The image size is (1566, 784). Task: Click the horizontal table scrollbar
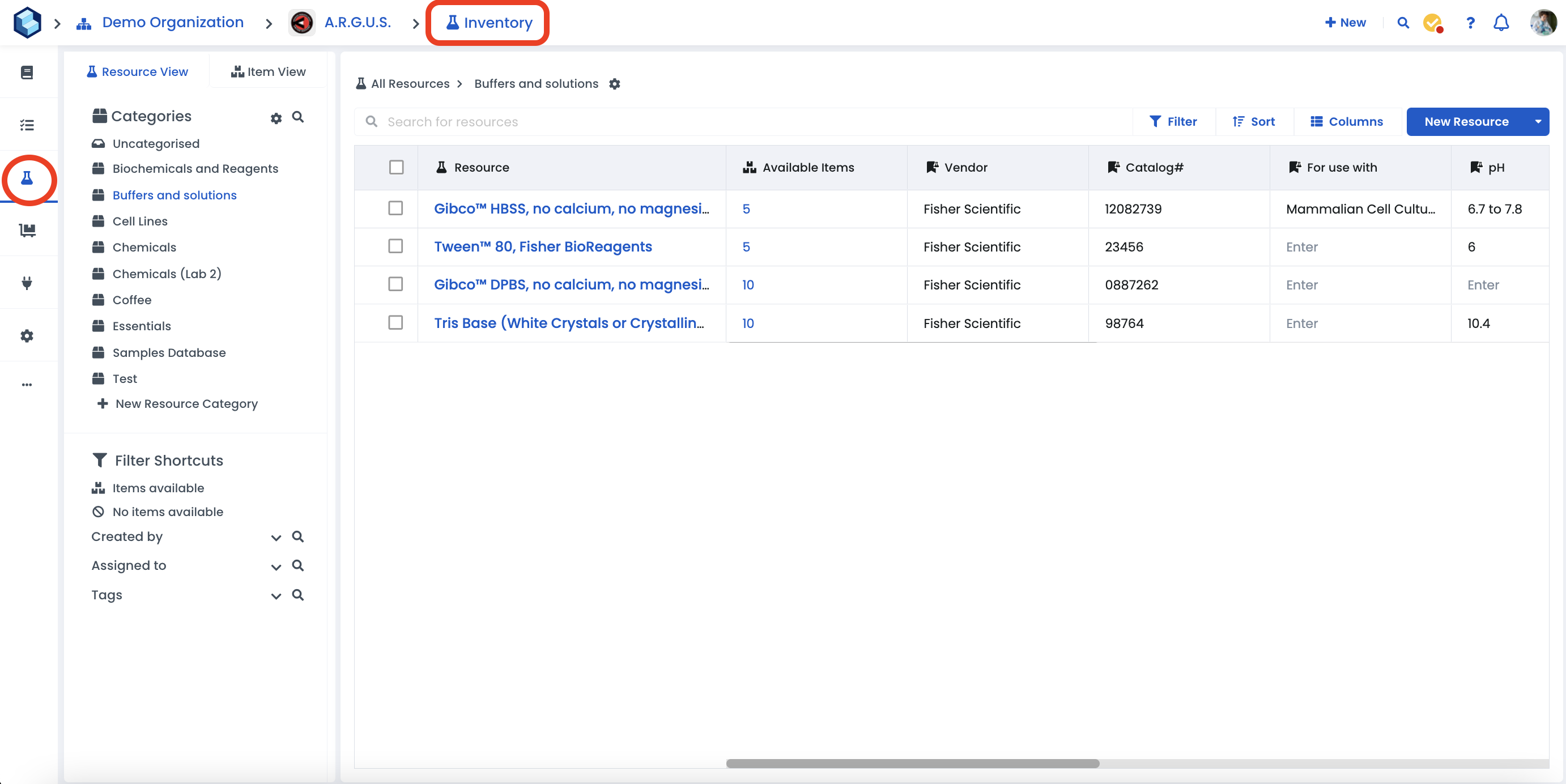click(912, 764)
